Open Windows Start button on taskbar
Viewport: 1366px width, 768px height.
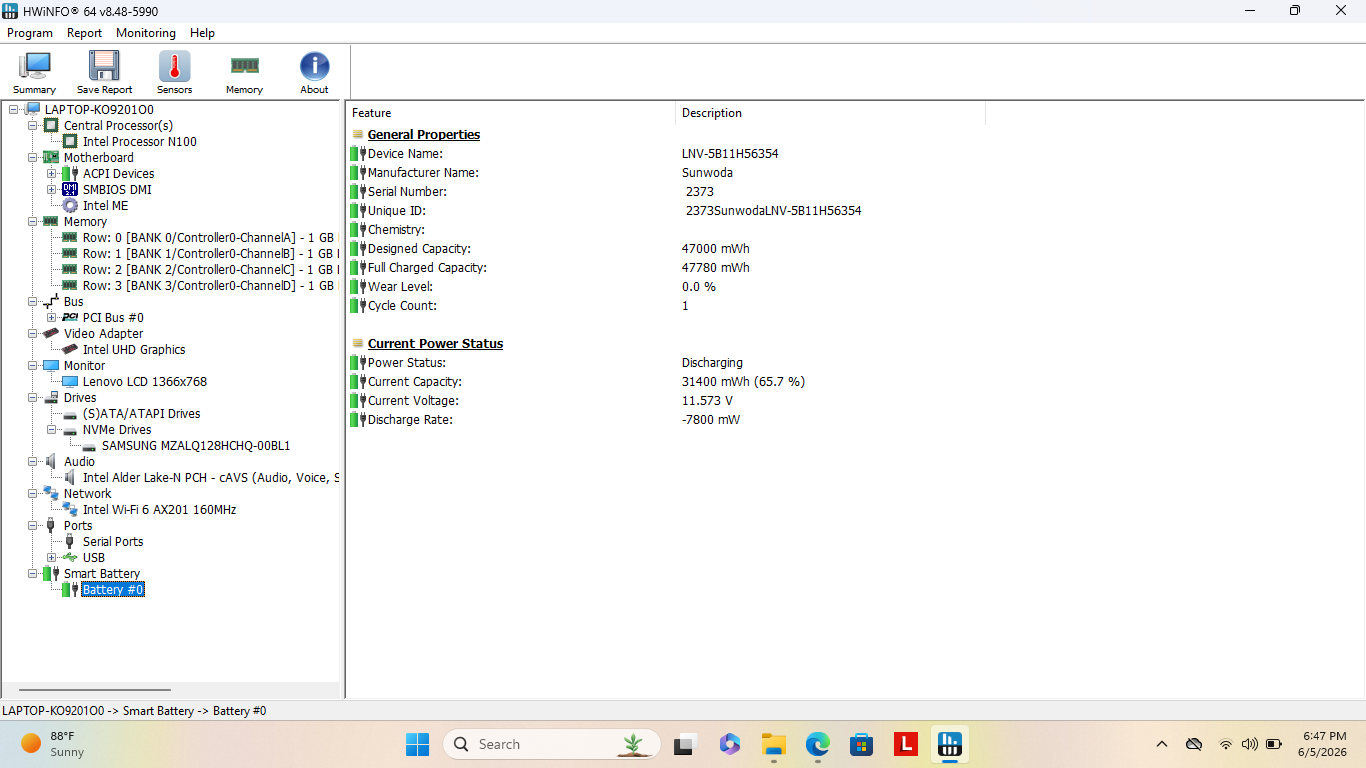(x=417, y=744)
